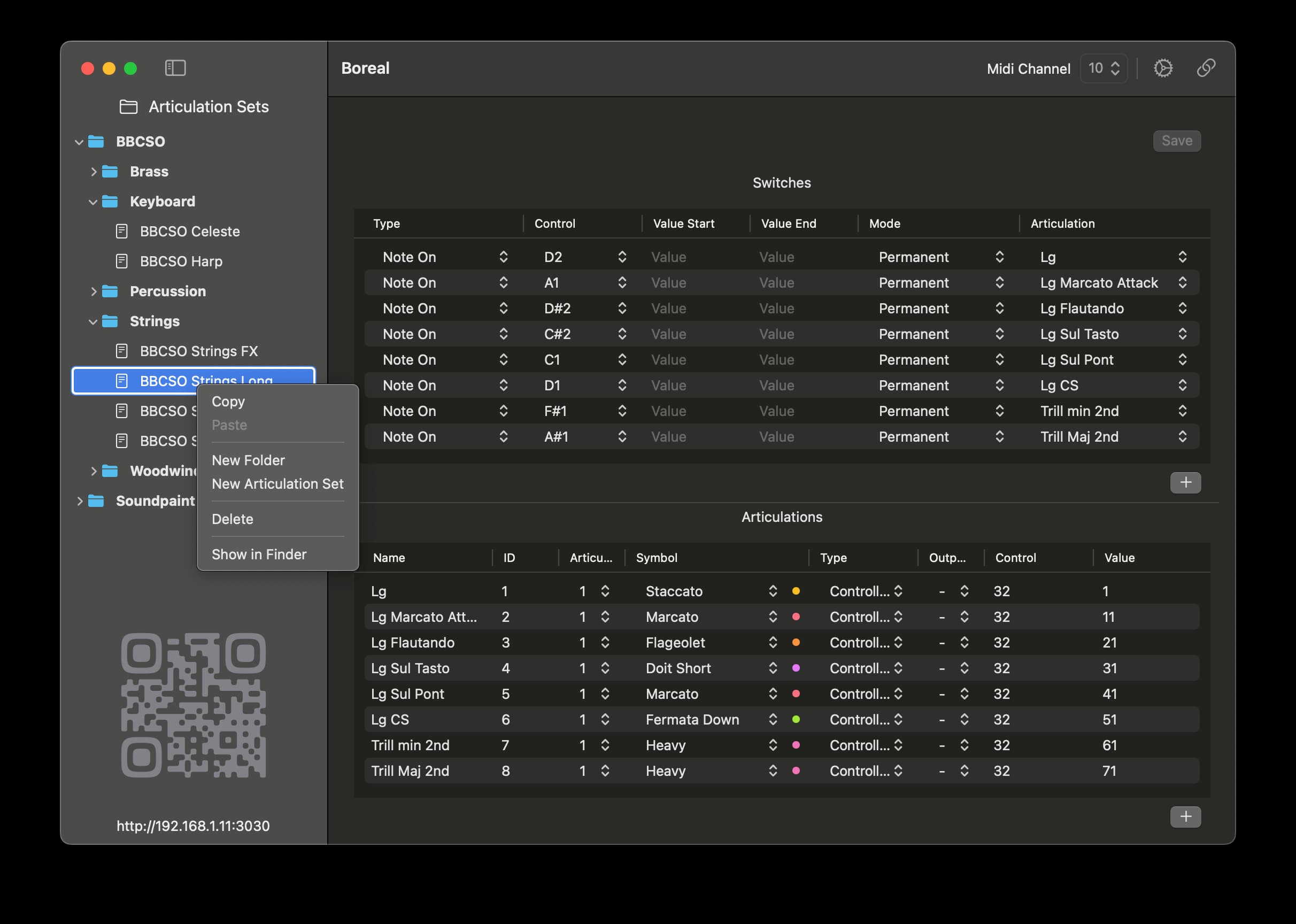This screenshot has width=1296, height=924.
Task: Choose Delete from context menu
Action: 233,519
